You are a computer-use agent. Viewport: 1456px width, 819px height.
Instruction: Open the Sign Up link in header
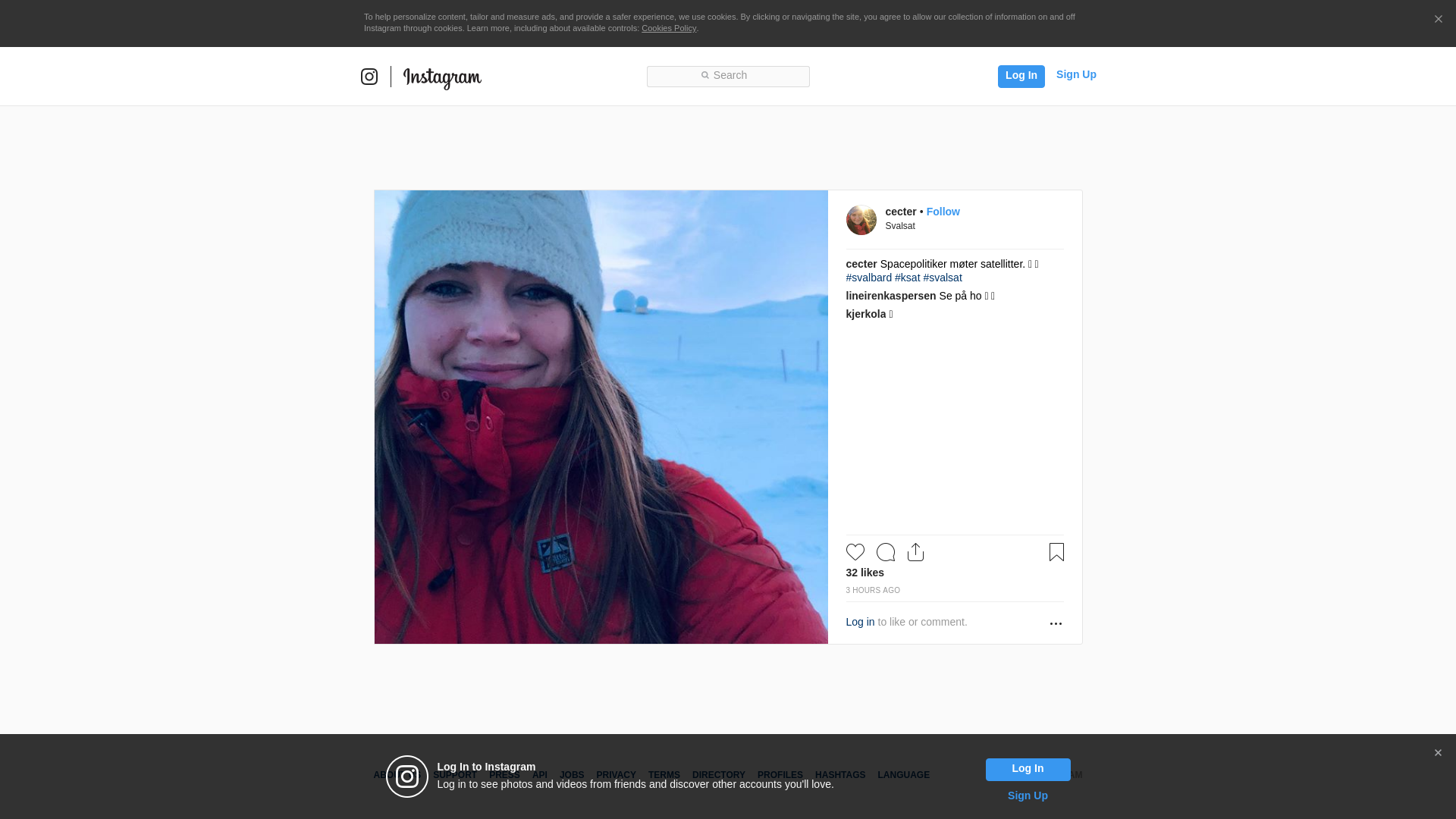coord(1076,74)
